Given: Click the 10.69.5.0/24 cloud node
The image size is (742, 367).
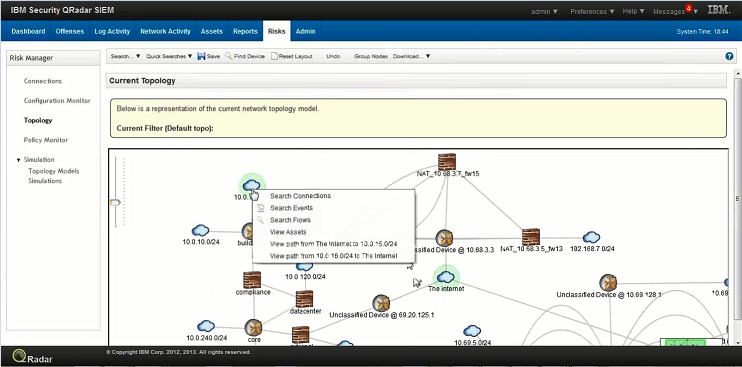Looking at the screenshot, I should tap(472, 331).
